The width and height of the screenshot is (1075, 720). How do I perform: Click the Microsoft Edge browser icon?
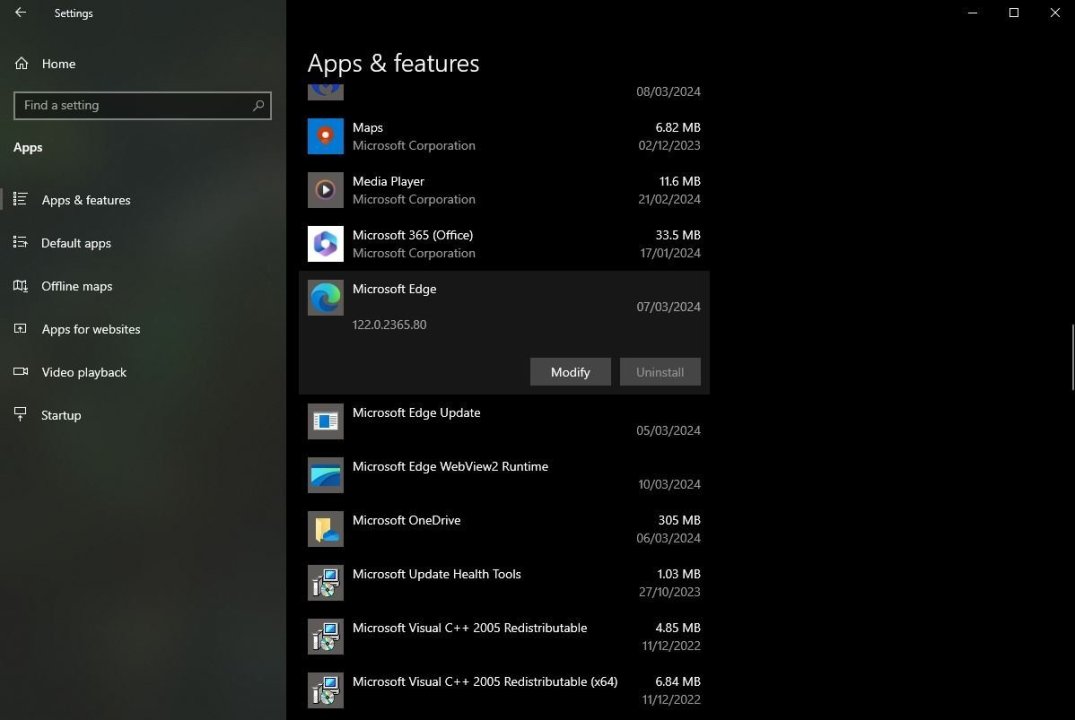point(325,298)
